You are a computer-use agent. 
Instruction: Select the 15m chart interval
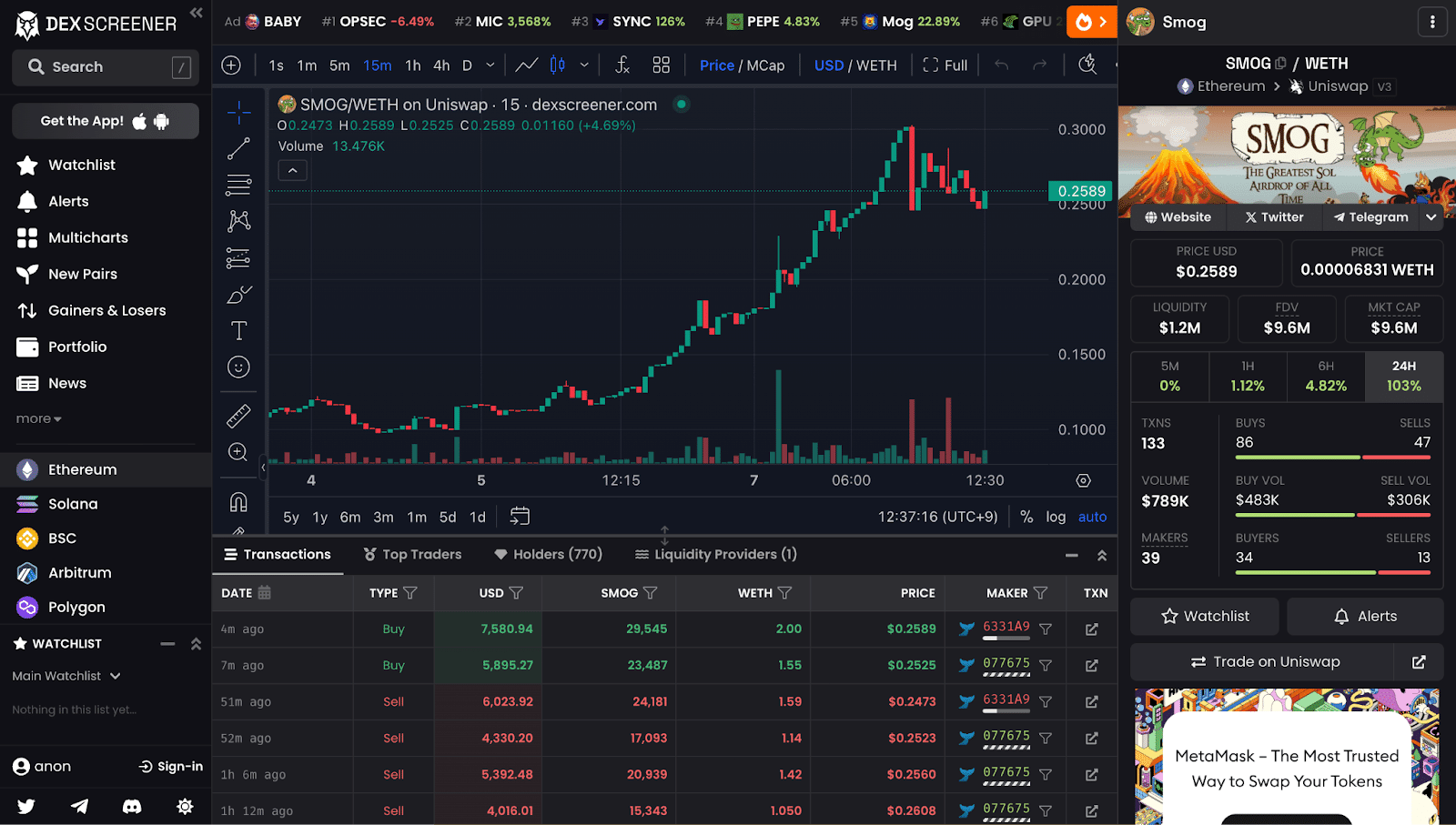coord(377,65)
